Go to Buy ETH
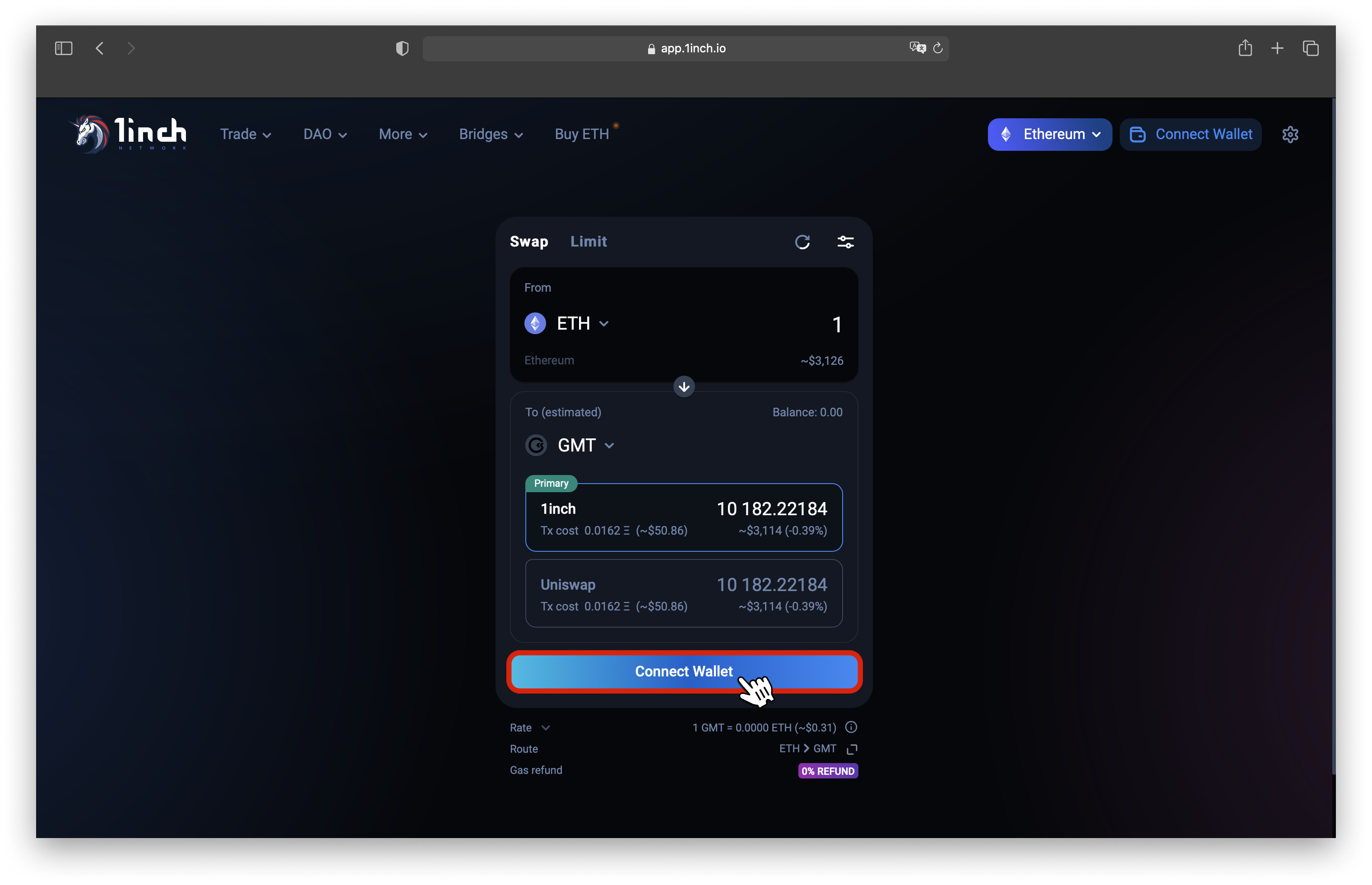The width and height of the screenshot is (1372, 885). point(581,135)
